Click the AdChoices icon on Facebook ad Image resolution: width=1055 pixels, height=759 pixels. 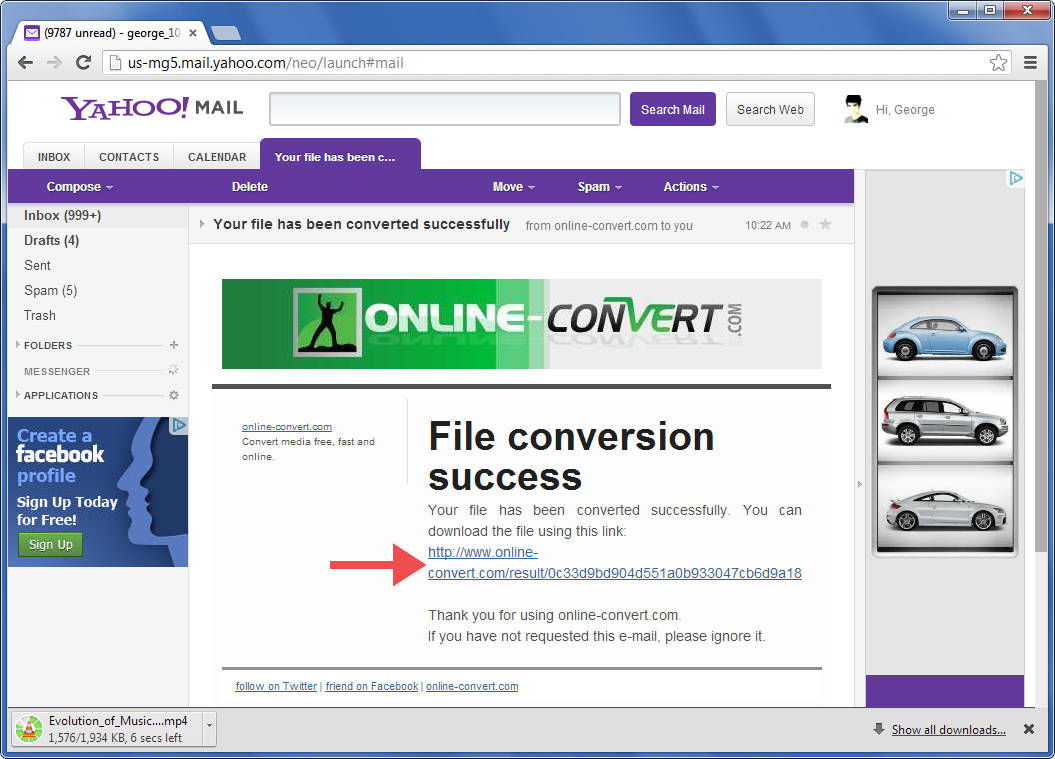coord(178,425)
